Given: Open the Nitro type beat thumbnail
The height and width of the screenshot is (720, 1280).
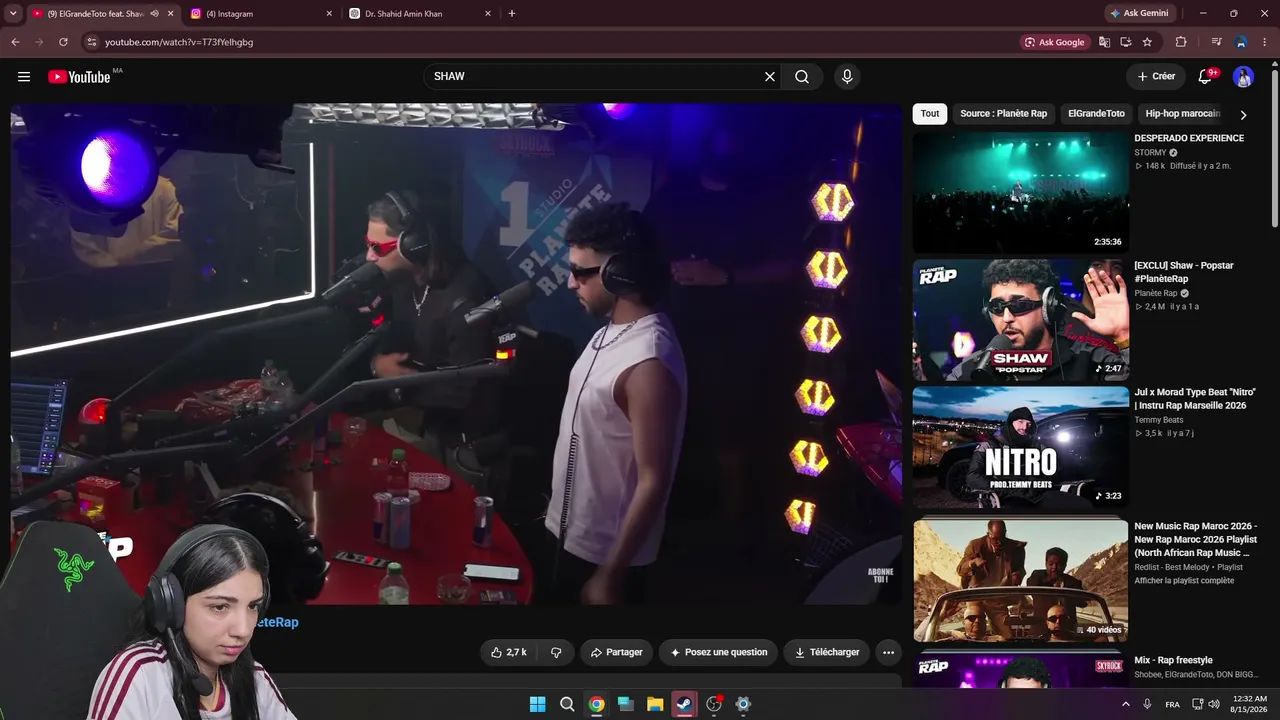Looking at the screenshot, I should (1020, 447).
